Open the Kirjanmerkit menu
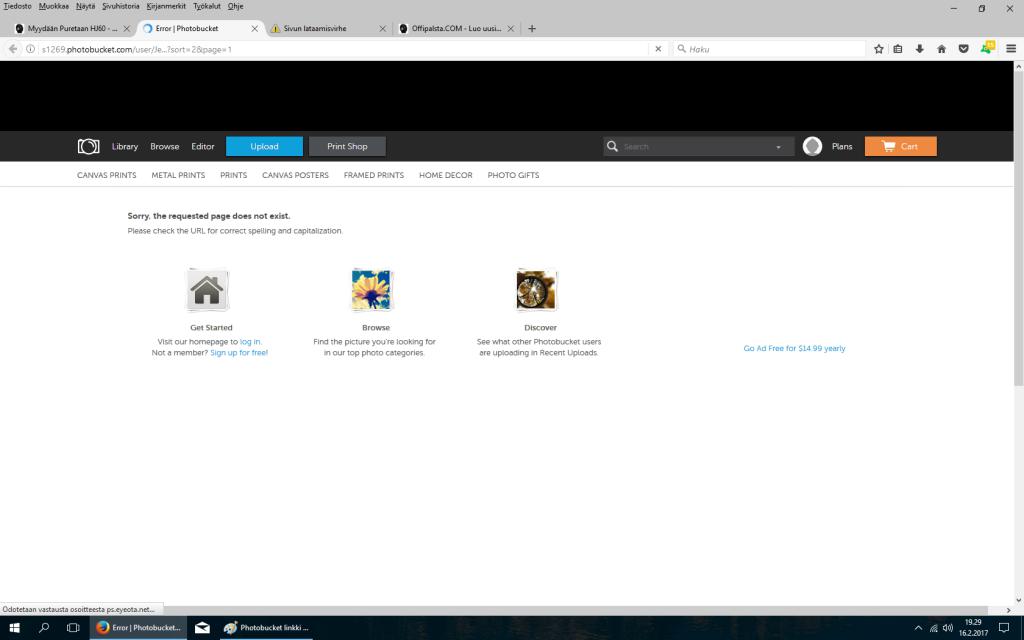 (x=166, y=6)
